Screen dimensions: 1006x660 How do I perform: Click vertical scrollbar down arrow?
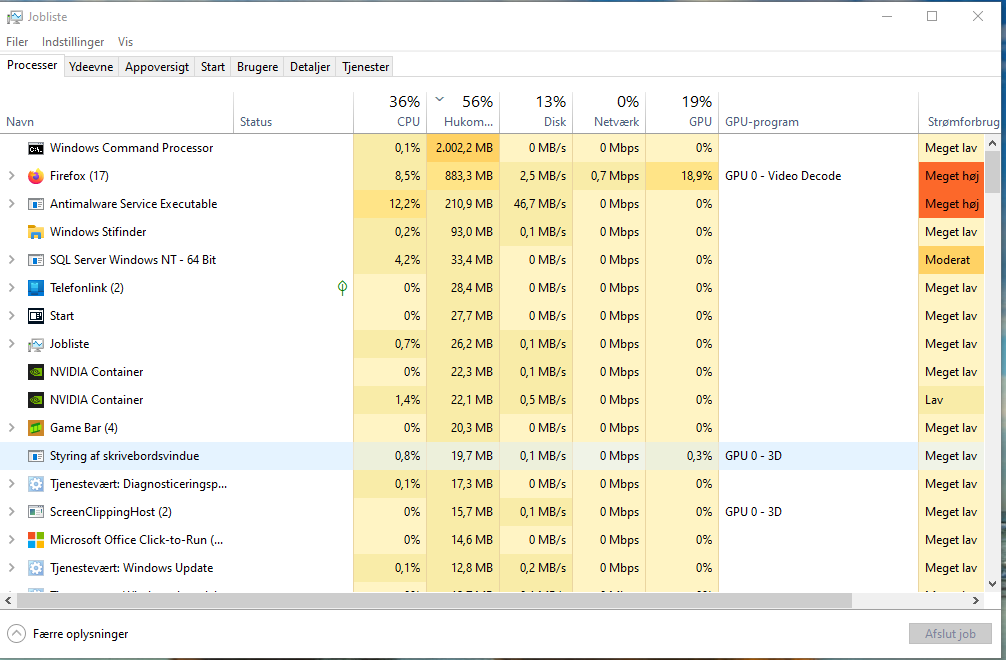(x=993, y=584)
